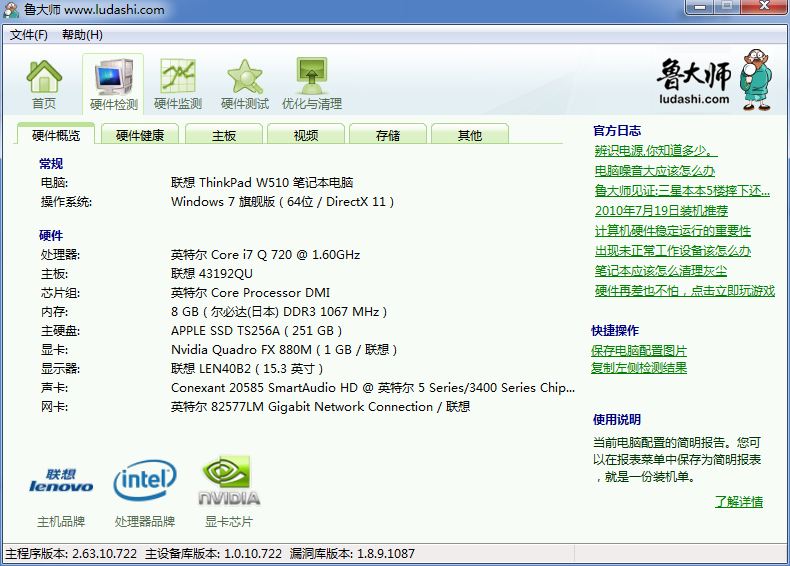Select the 硬件检测 hardware detection icon
790x566 pixels.
(x=113, y=84)
